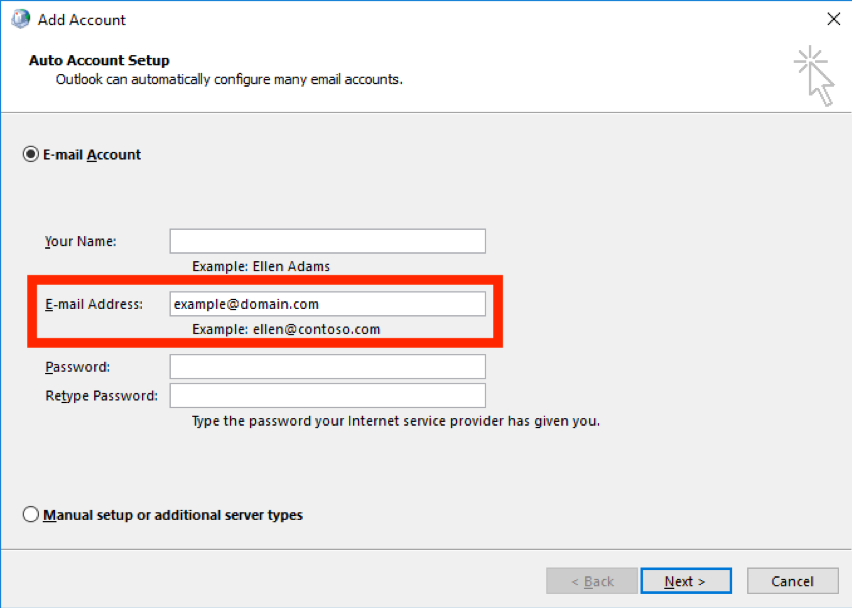Image resolution: width=852 pixels, height=608 pixels.
Task: Click the greyed-out Back button
Action: coord(592,581)
